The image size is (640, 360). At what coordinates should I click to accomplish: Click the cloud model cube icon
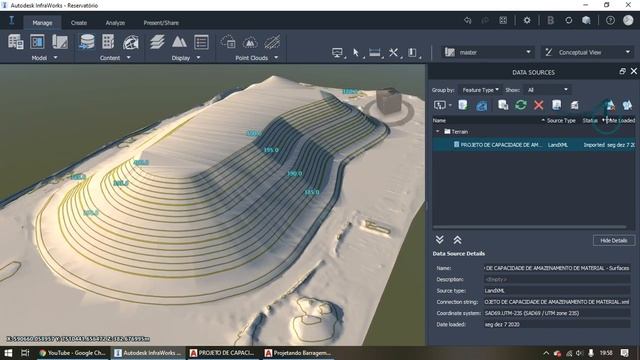click(x=587, y=20)
